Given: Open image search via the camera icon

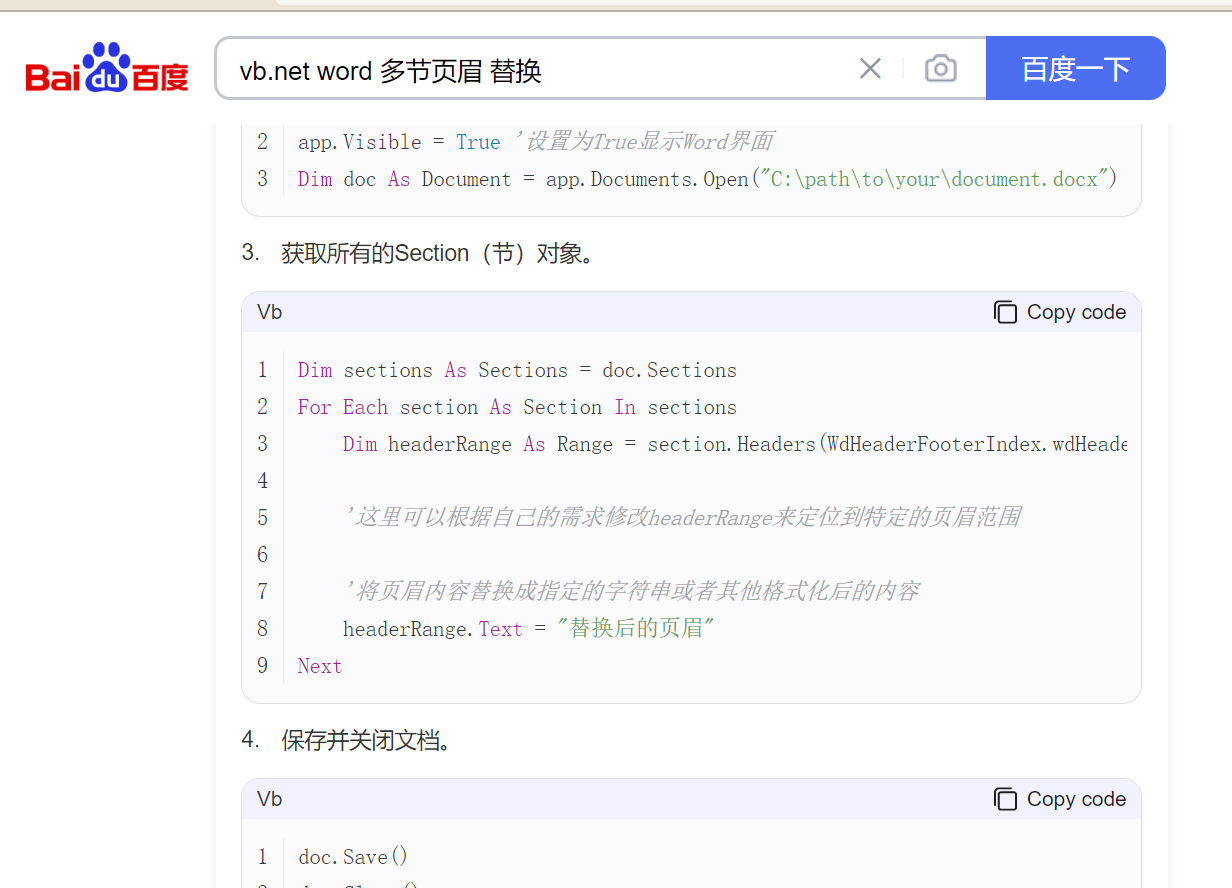Looking at the screenshot, I should tap(940, 69).
